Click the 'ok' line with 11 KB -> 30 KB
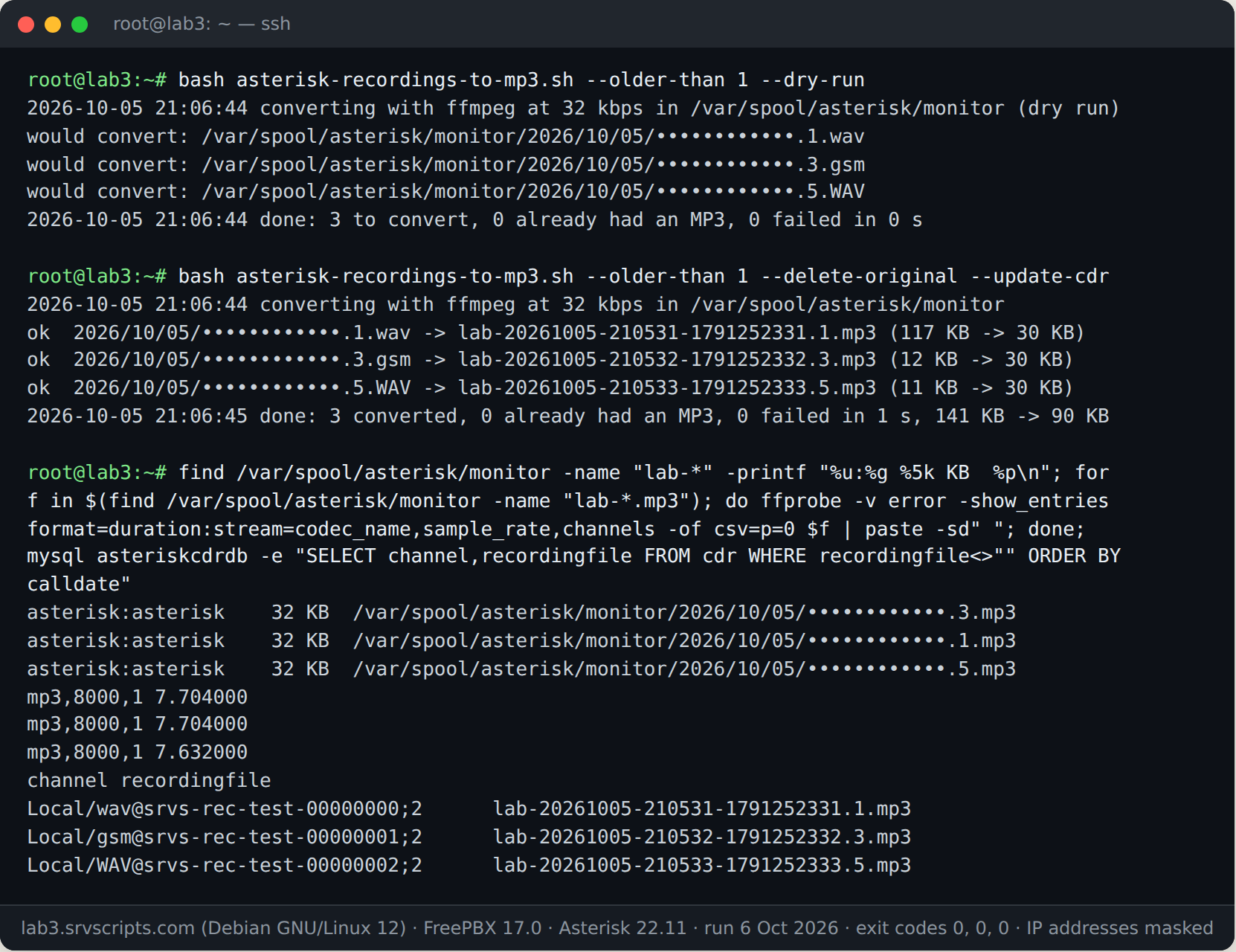Screen dimensions: 1236x952 [x=550, y=387]
